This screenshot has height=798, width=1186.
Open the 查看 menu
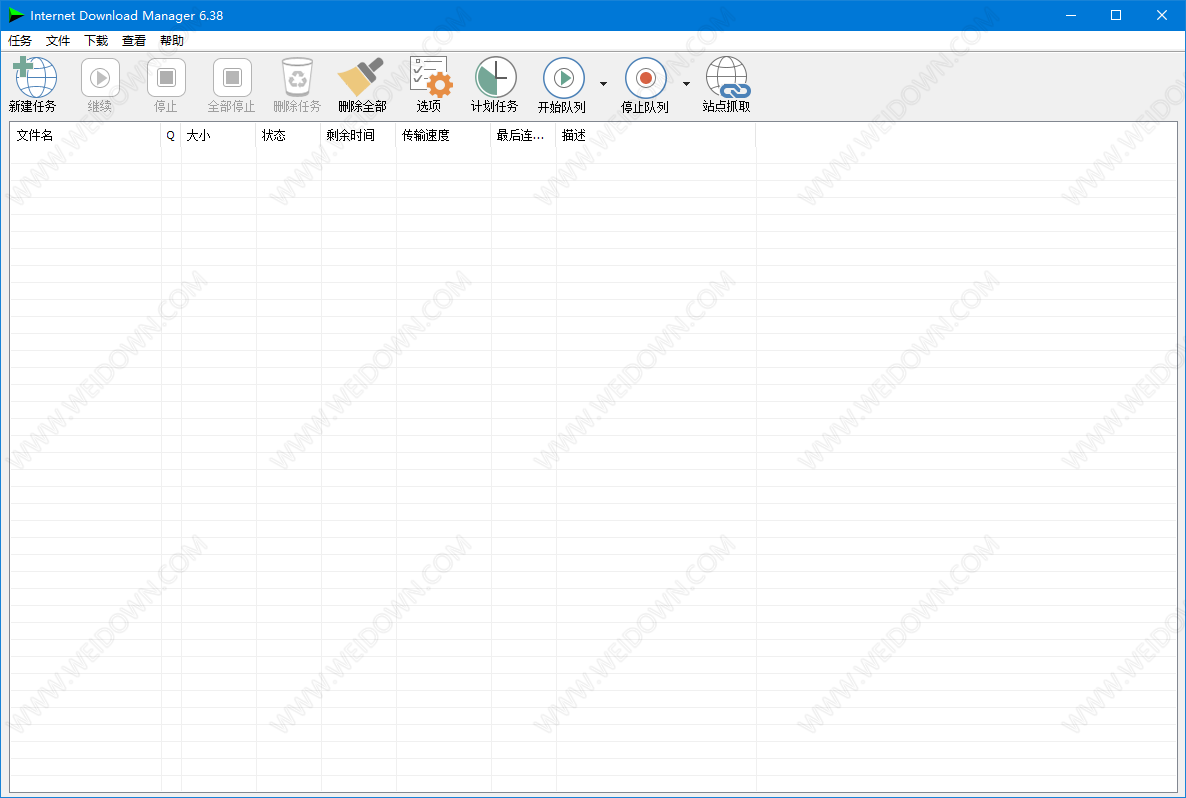[x=134, y=41]
